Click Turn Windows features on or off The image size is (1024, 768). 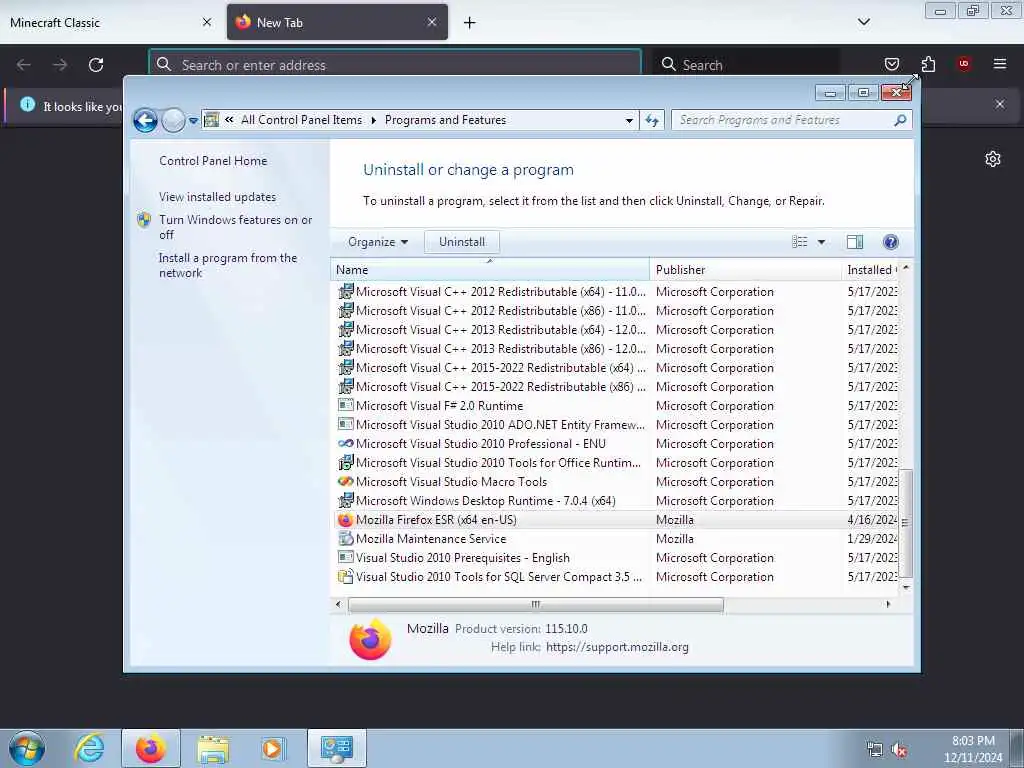tap(236, 227)
